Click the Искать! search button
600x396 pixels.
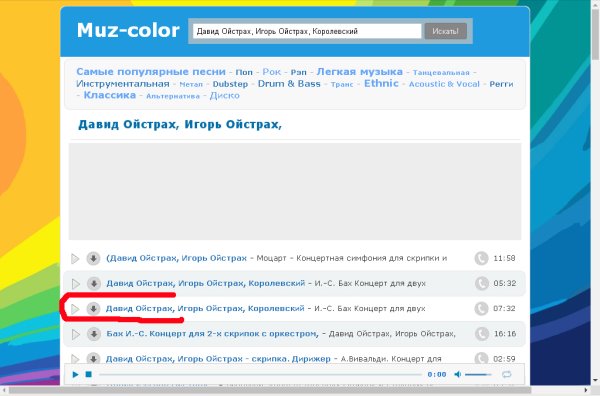(x=445, y=31)
